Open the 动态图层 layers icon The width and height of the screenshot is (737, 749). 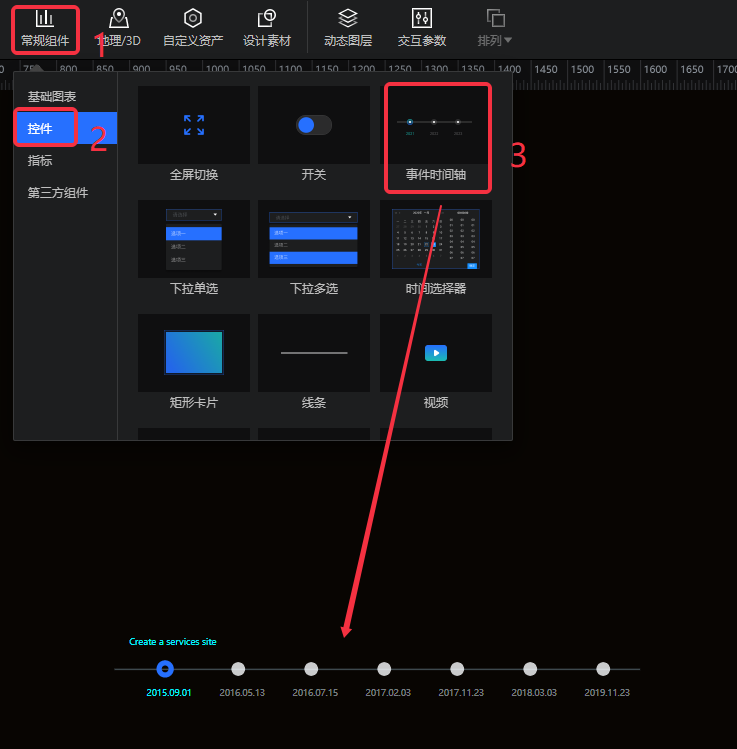[347, 28]
